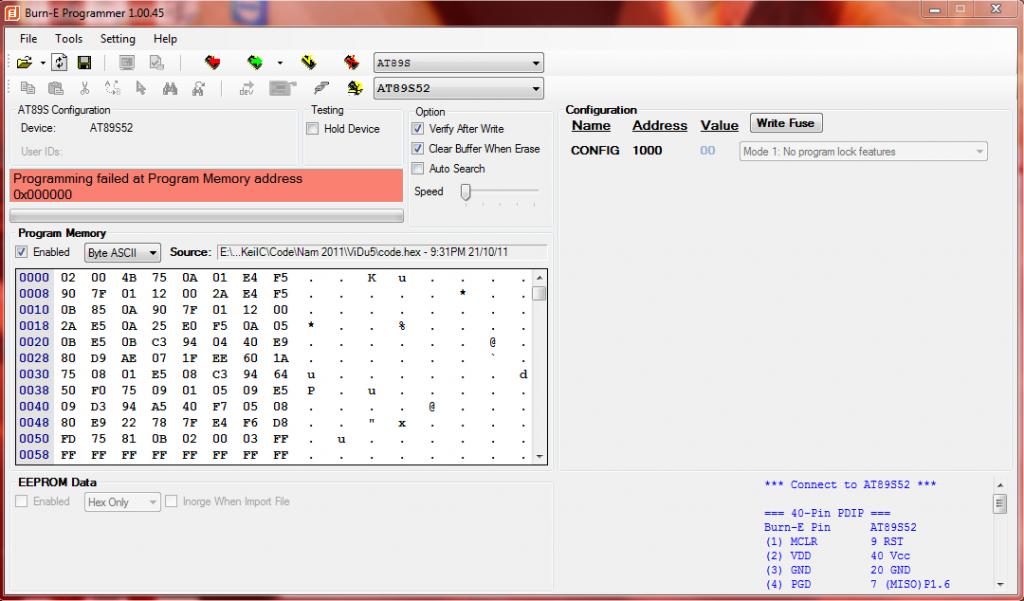Screen dimensions: 1024x601
Task: Click the grayed monitor icon in the top toolbar
Action: pyautogui.click(x=127, y=63)
